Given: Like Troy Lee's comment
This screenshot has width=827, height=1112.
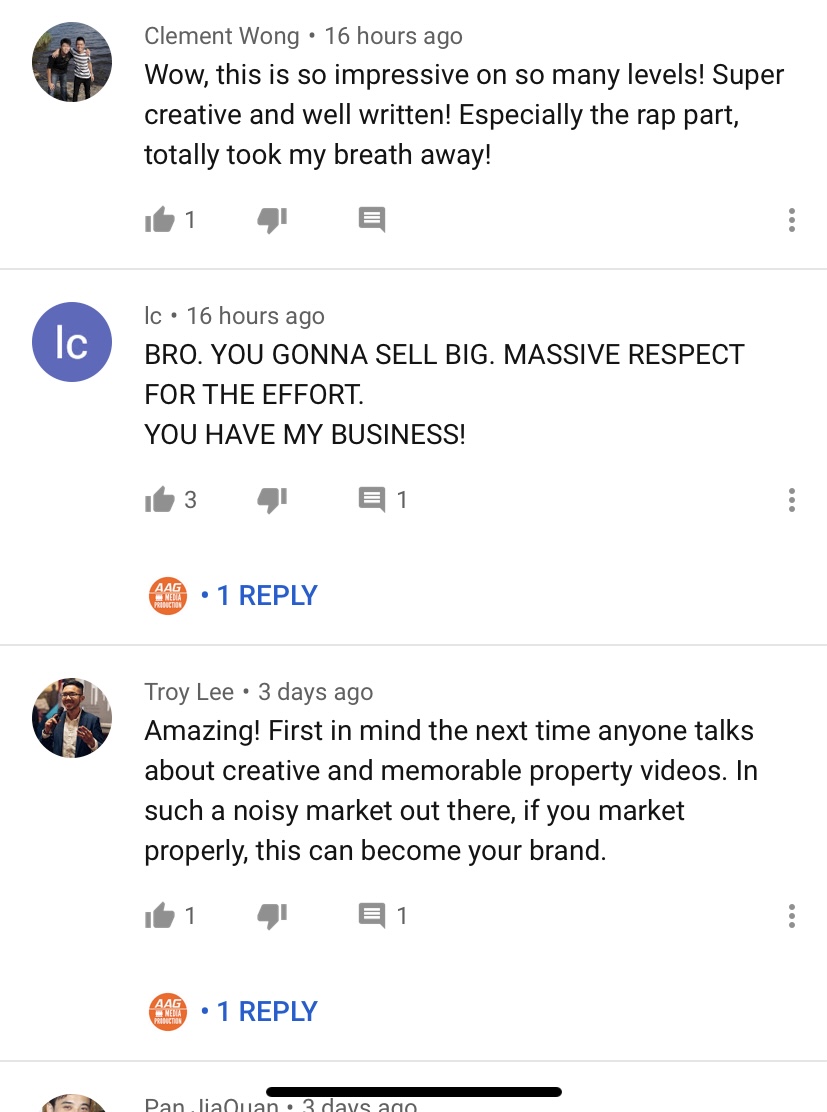Looking at the screenshot, I should pyautogui.click(x=160, y=916).
